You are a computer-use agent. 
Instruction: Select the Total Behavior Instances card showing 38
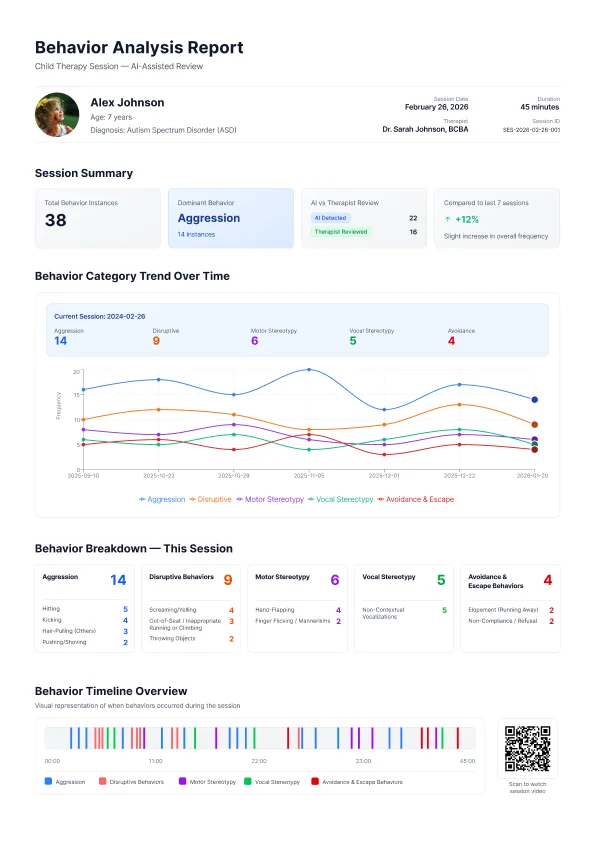pos(98,218)
